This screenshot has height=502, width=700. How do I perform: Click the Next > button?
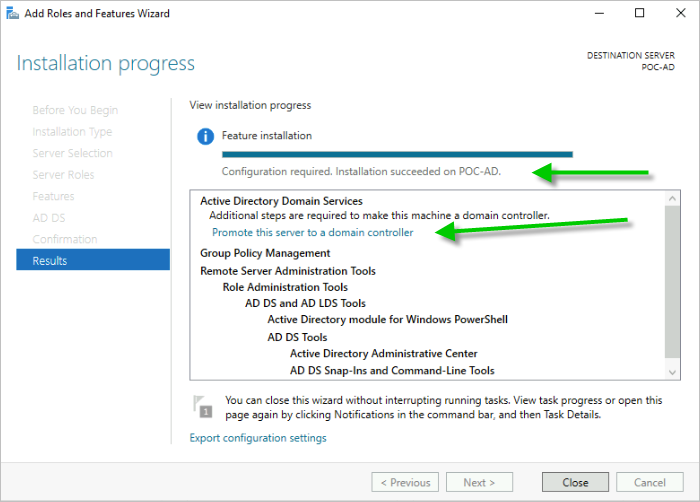pyautogui.click(x=479, y=482)
